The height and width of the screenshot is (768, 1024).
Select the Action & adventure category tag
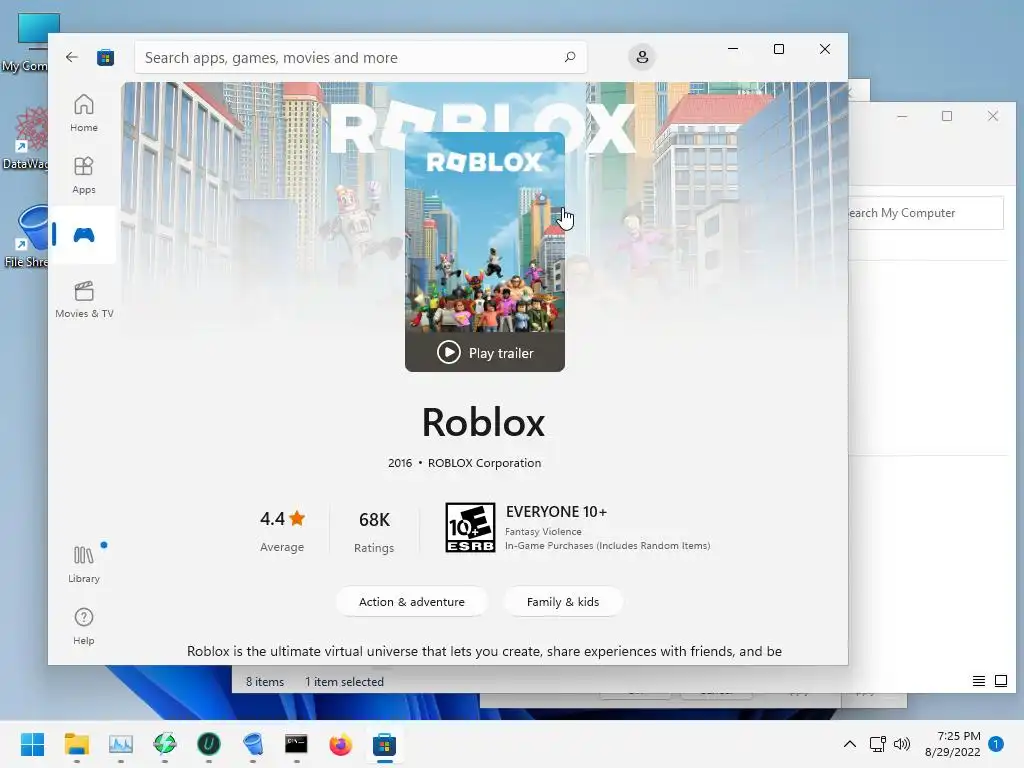[411, 601]
